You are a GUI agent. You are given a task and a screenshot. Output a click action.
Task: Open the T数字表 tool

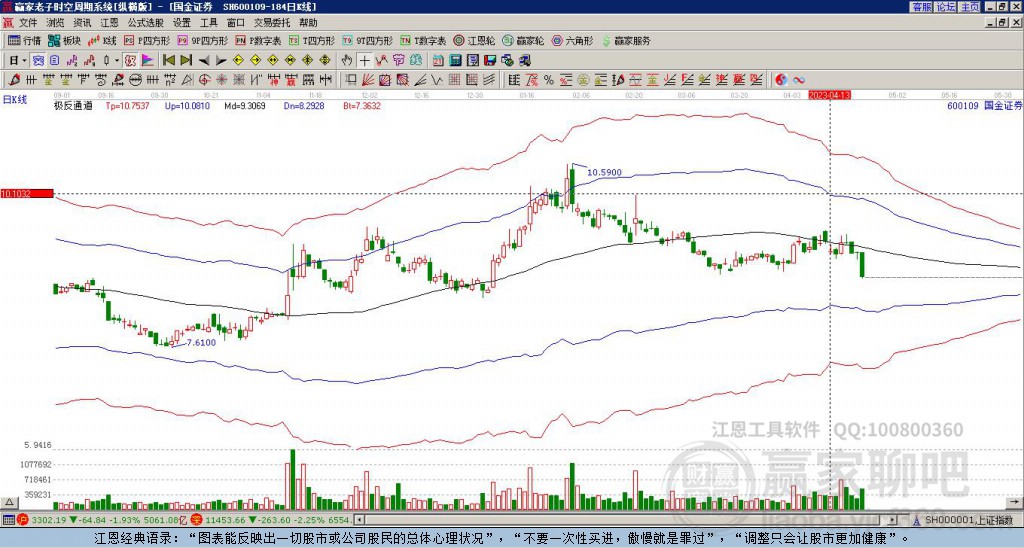click(423, 40)
